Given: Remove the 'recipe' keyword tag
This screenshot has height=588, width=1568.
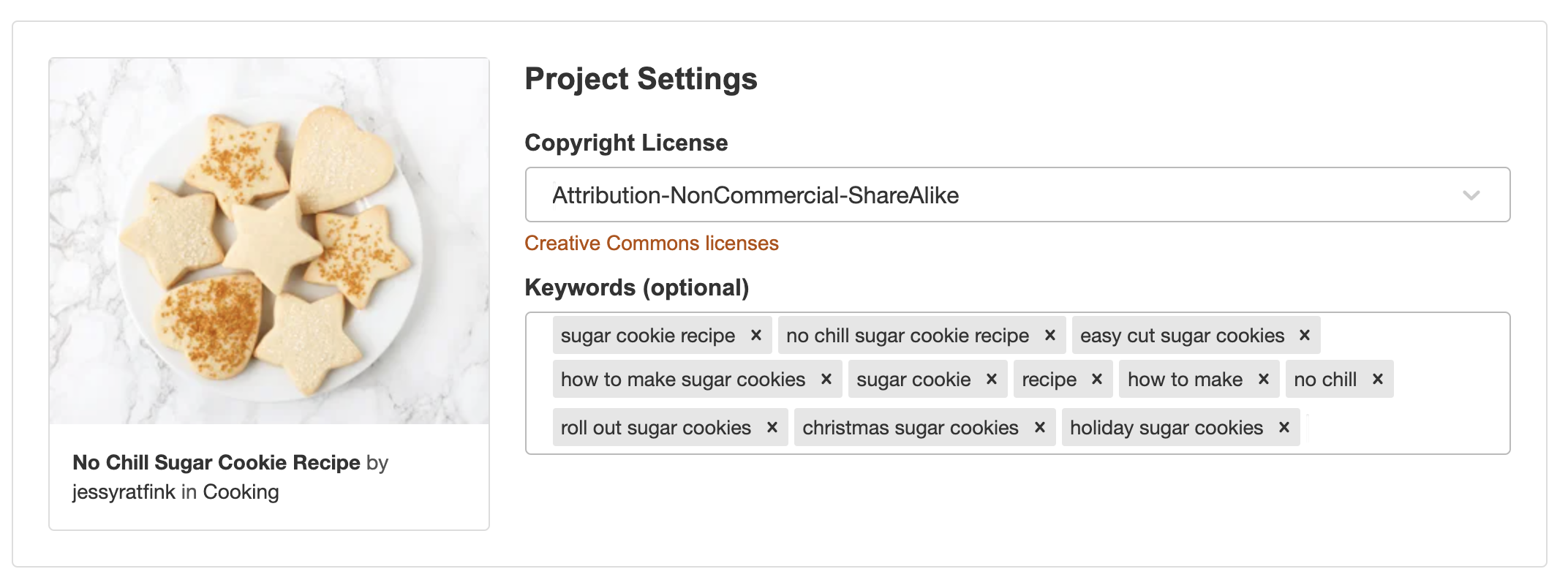Looking at the screenshot, I should [1097, 379].
